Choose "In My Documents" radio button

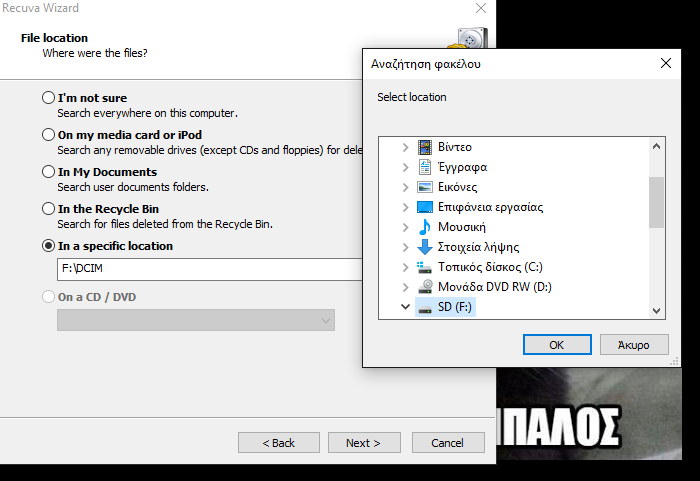pyautogui.click(x=48, y=171)
